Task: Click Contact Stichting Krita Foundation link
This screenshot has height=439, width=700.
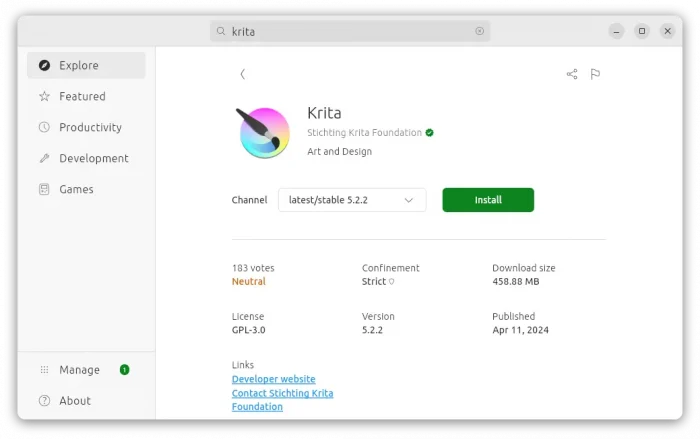Action: tap(282, 394)
